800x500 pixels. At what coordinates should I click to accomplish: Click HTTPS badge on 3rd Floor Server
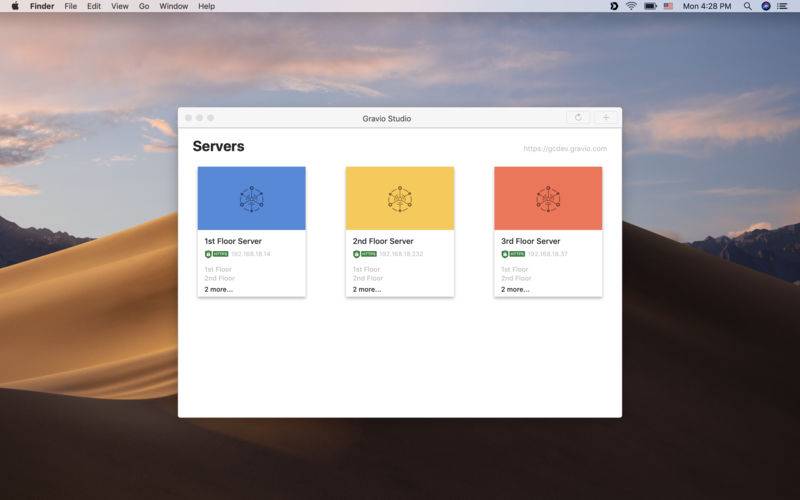(x=513, y=254)
